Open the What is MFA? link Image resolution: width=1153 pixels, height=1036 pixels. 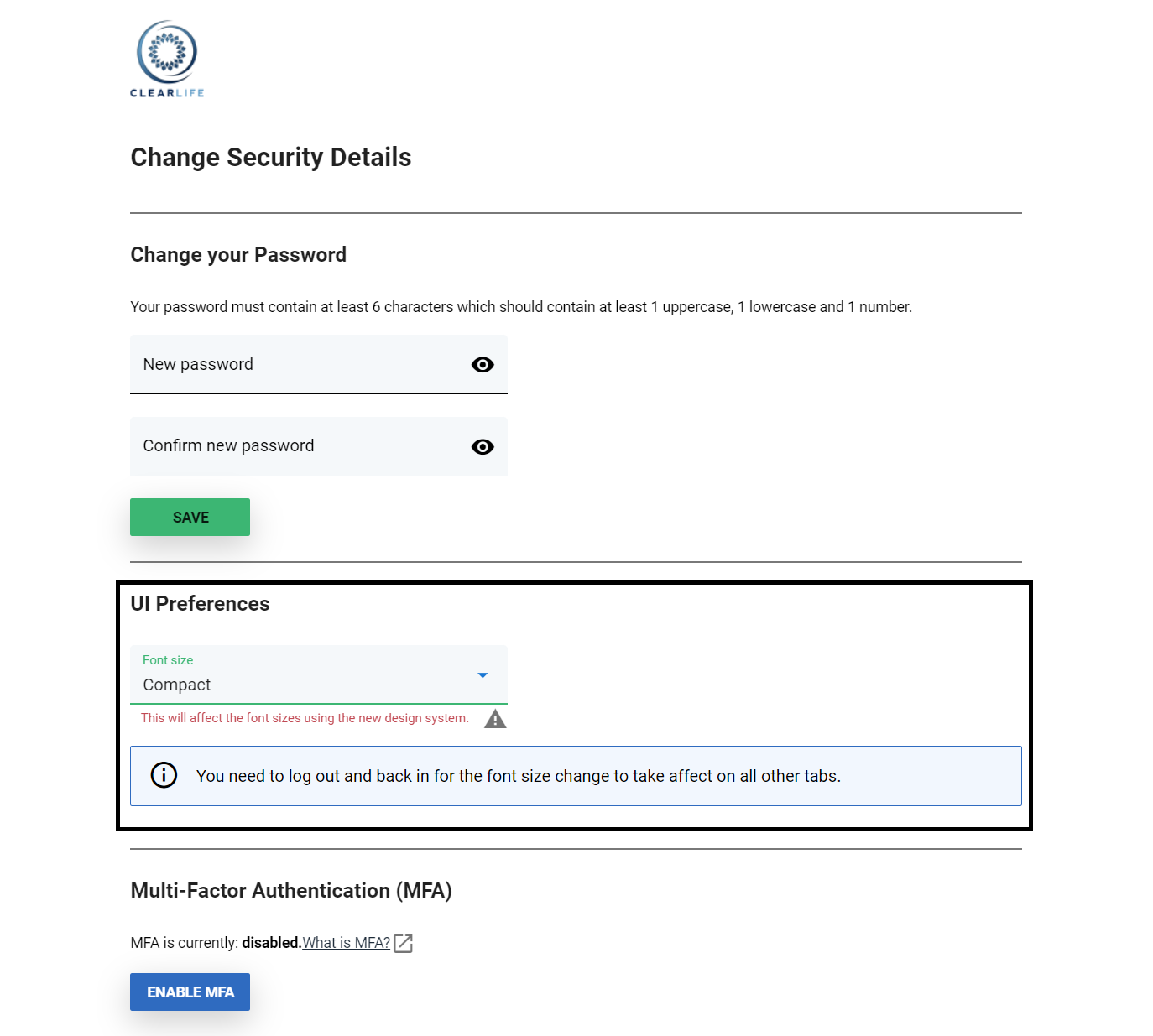[x=346, y=943]
